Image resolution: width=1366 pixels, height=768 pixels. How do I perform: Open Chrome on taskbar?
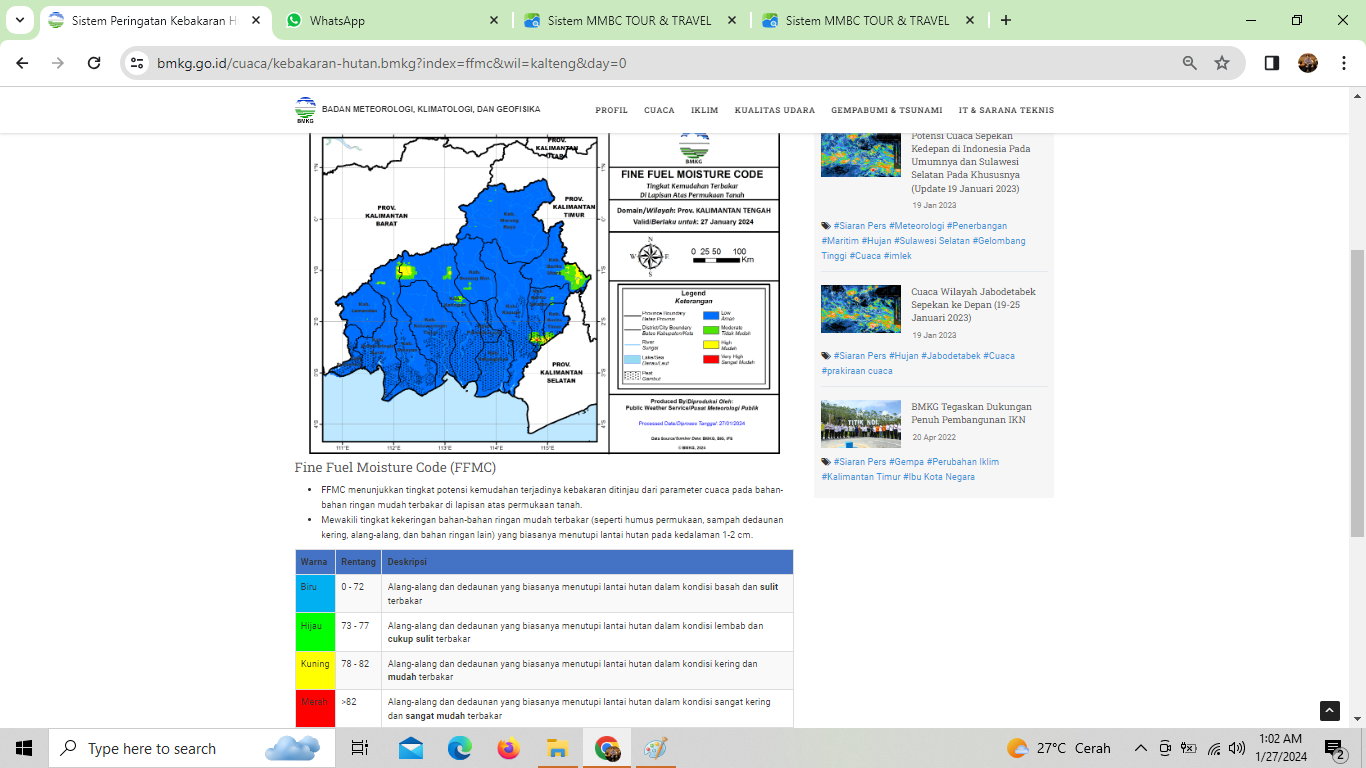coord(607,748)
